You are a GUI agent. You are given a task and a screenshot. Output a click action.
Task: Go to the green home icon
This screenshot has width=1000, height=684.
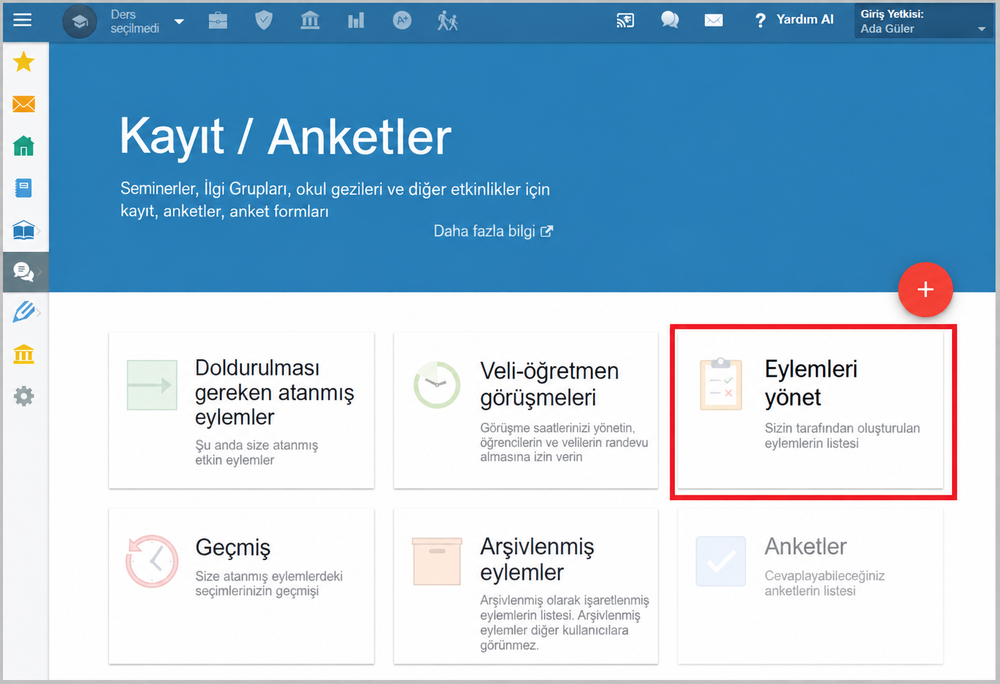(24, 146)
